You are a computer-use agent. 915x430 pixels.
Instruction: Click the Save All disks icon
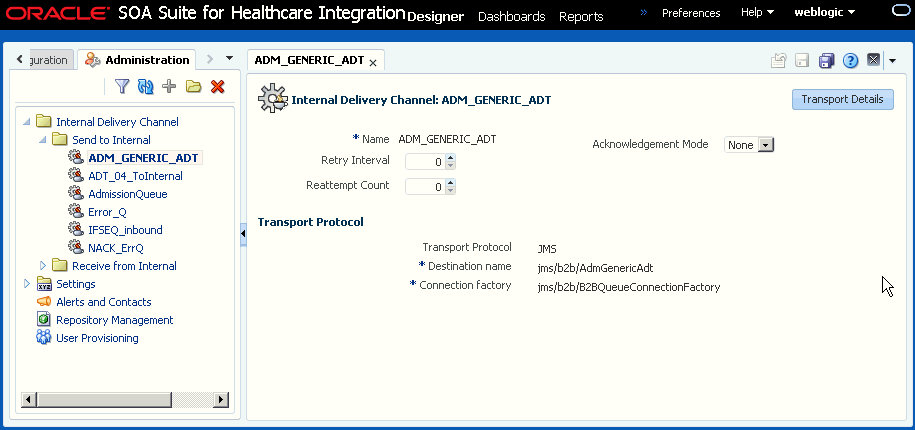pos(826,60)
